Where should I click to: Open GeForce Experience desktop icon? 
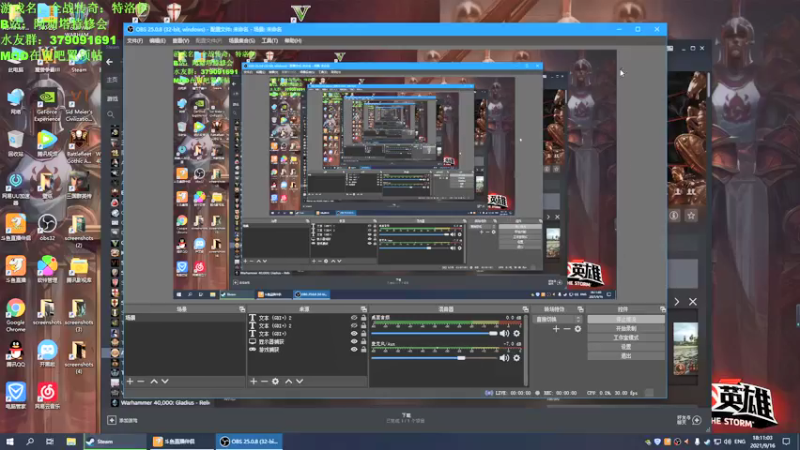click(47, 106)
